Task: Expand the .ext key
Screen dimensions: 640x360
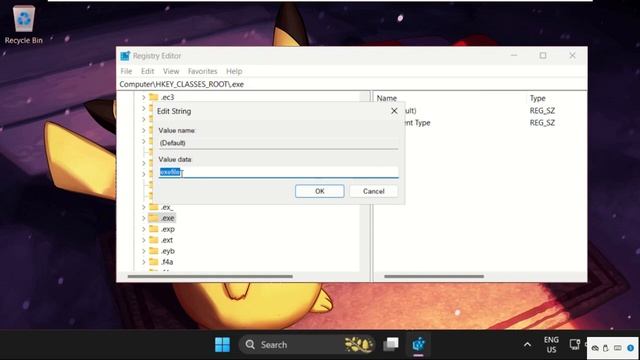Action: [x=144, y=240]
